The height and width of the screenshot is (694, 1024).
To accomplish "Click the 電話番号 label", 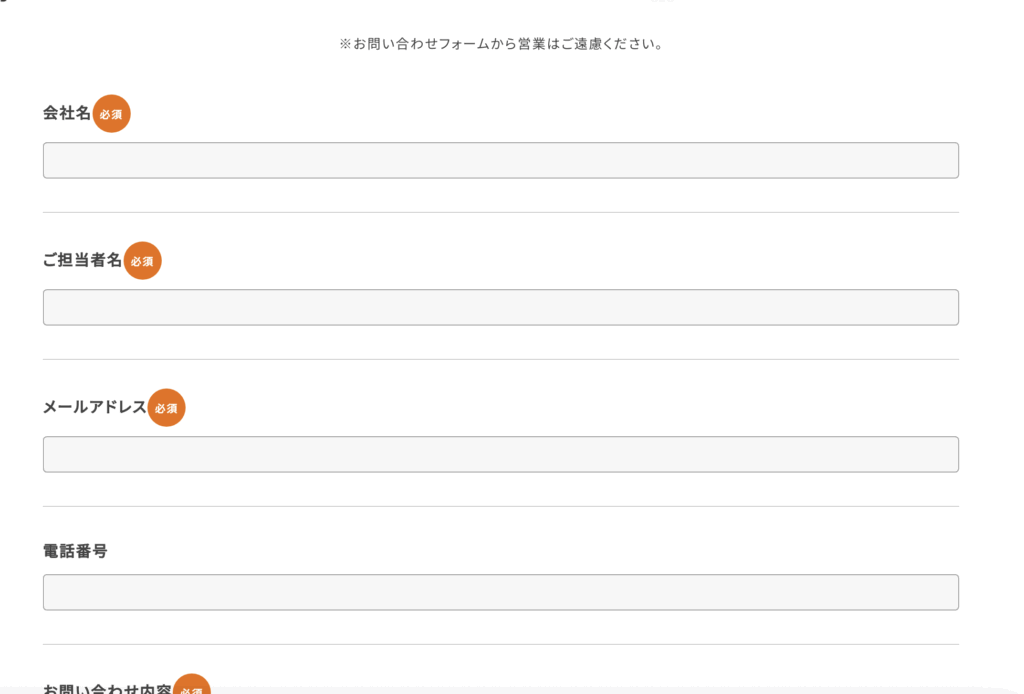I will (75, 551).
